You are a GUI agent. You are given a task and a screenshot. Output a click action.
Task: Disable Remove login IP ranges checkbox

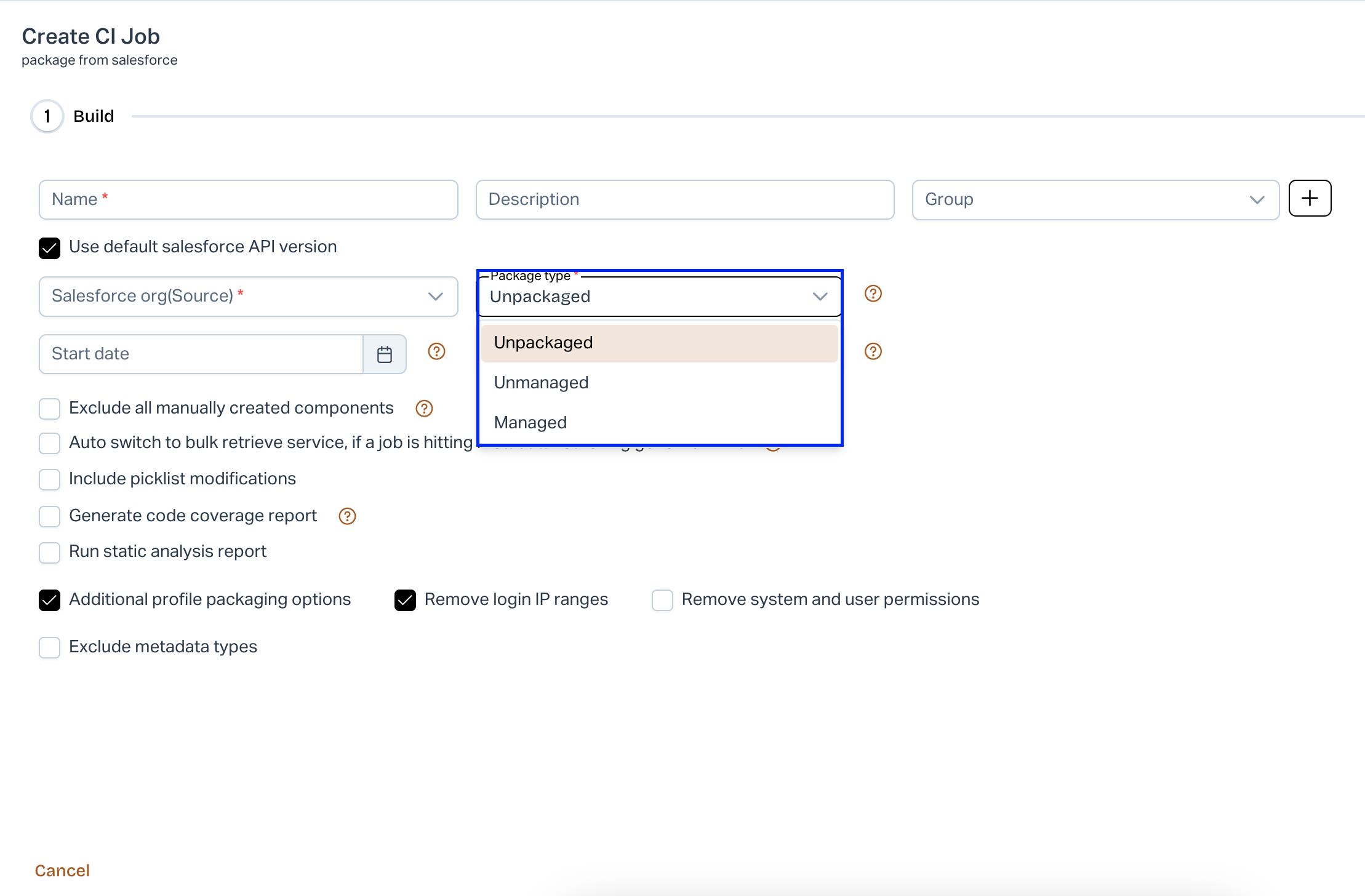[406, 600]
